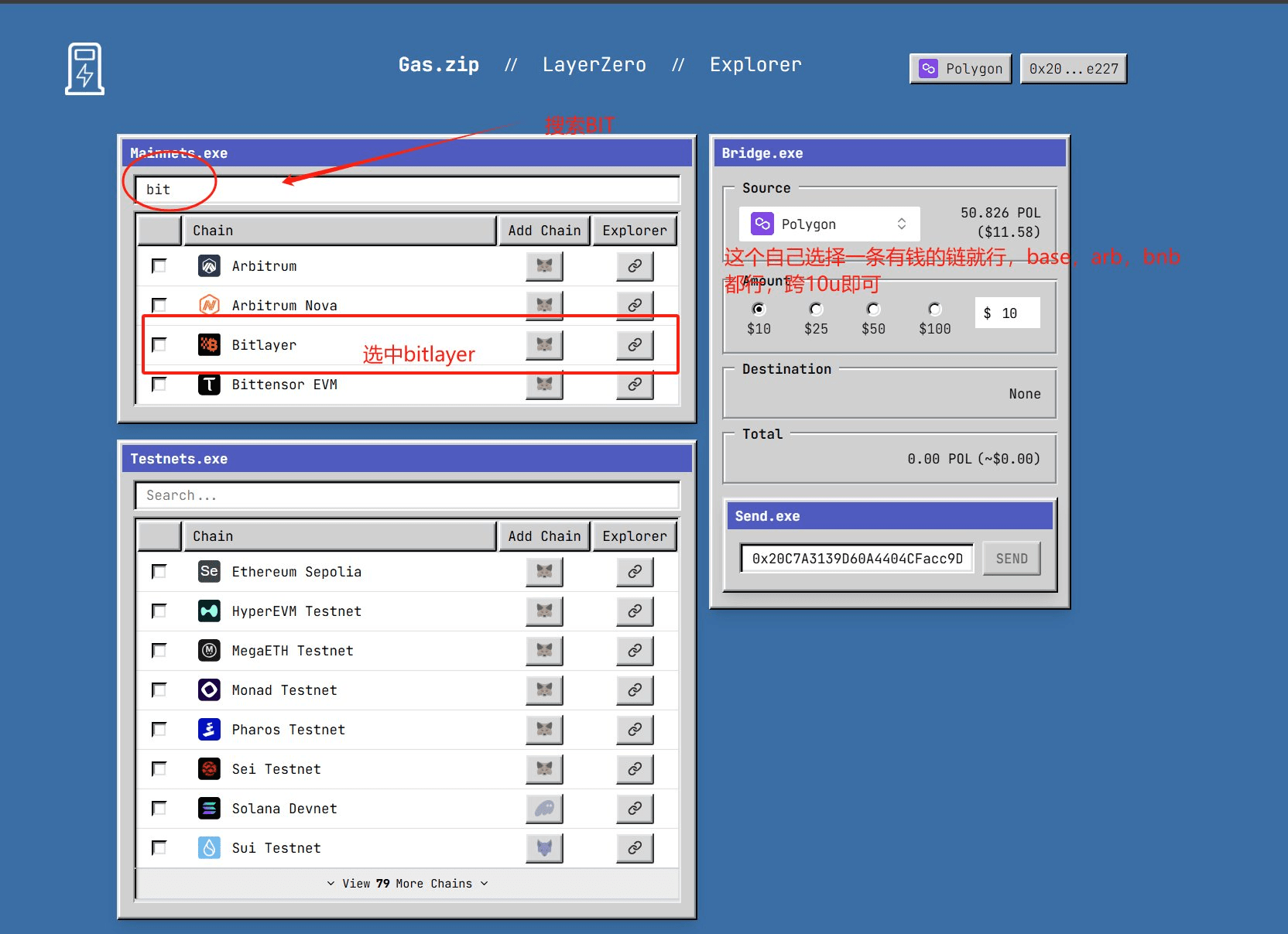Open the Explorer nav tab
Viewport: 1288px width, 934px height.
click(x=755, y=65)
